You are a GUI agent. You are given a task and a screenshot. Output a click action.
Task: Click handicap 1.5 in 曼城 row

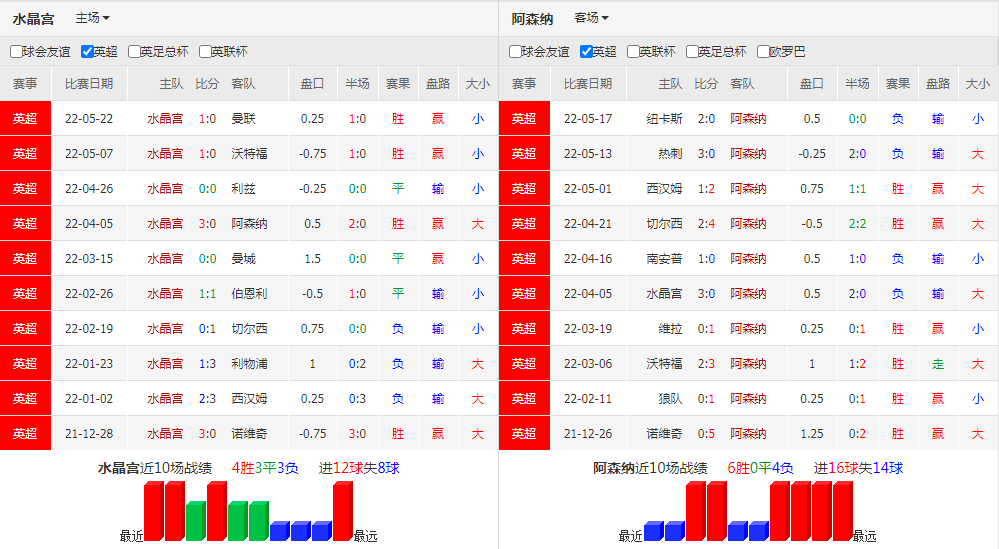(312, 259)
